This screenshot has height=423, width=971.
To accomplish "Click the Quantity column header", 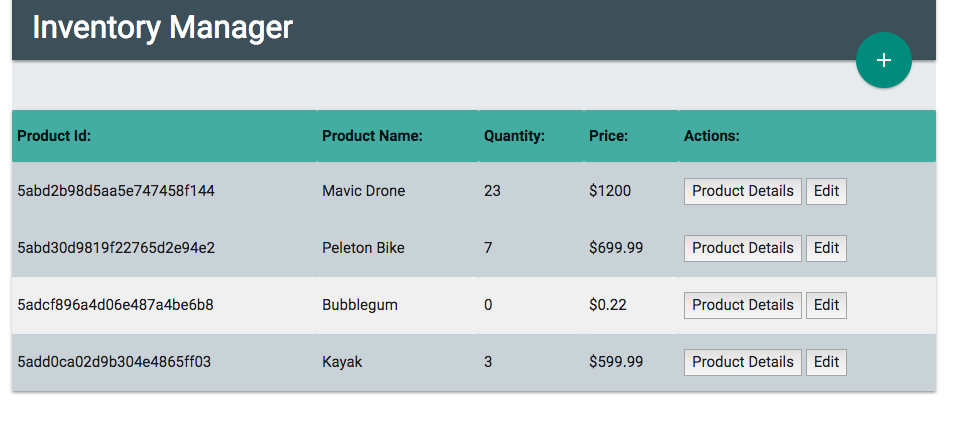I will [515, 136].
